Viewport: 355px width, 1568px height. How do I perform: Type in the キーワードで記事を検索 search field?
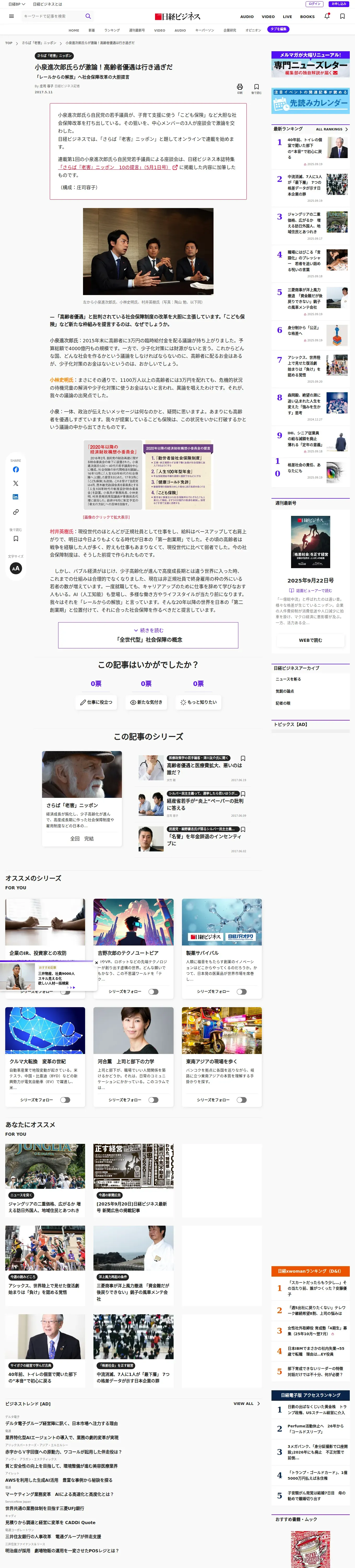coord(52,16)
